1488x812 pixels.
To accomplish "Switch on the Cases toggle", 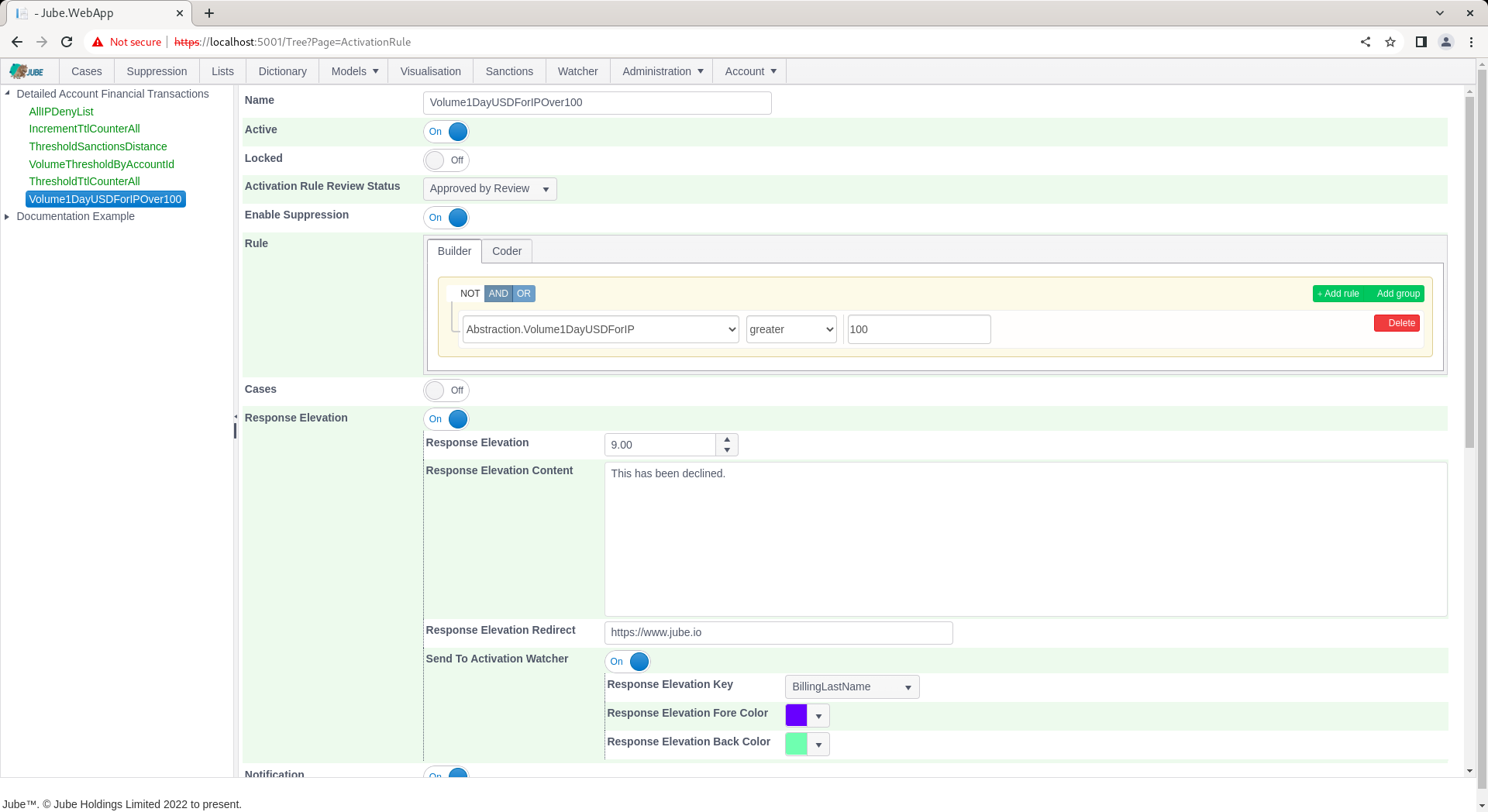I will (446, 391).
